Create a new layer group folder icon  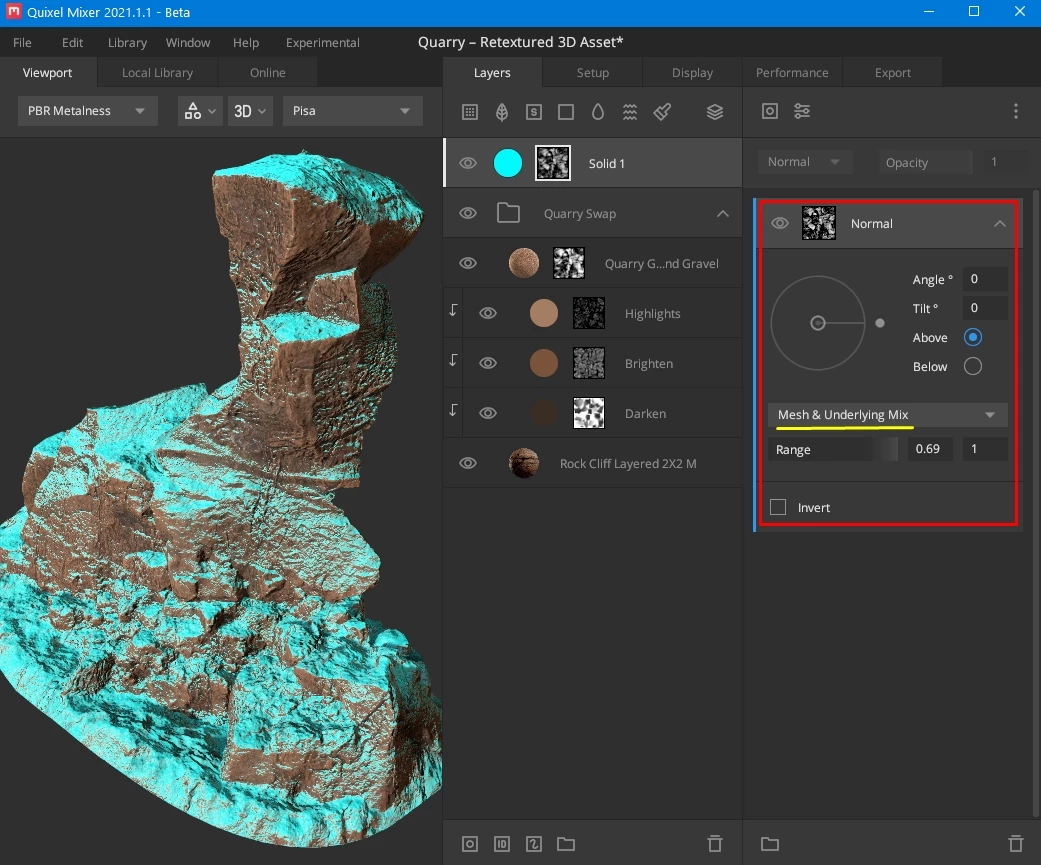coord(566,844)
